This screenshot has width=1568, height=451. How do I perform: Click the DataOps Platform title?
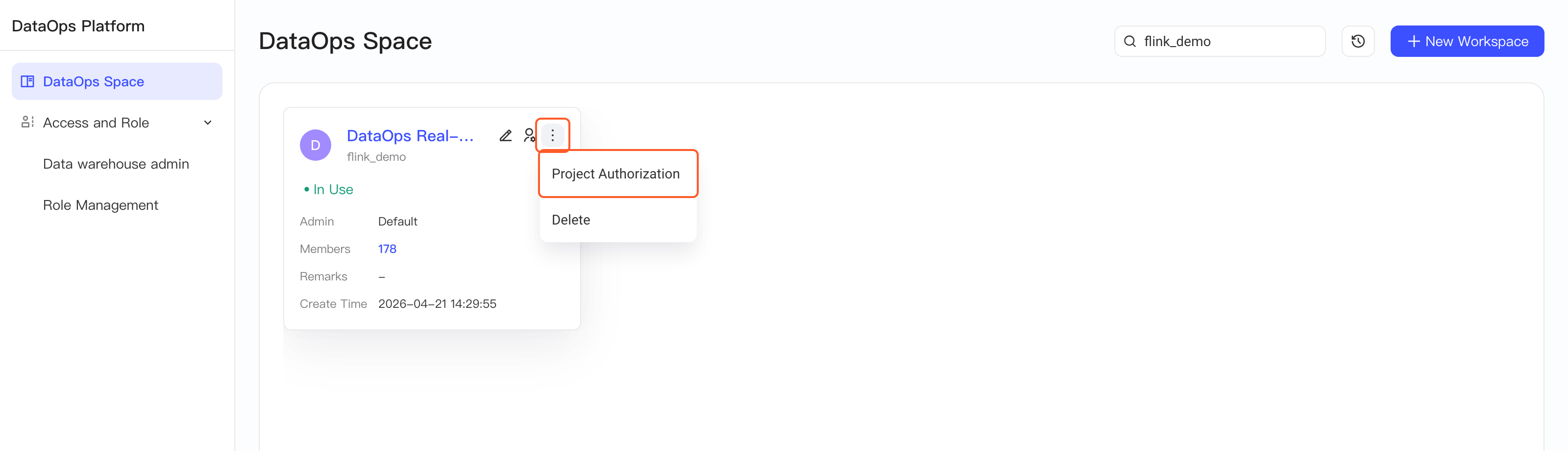[78, 26]
